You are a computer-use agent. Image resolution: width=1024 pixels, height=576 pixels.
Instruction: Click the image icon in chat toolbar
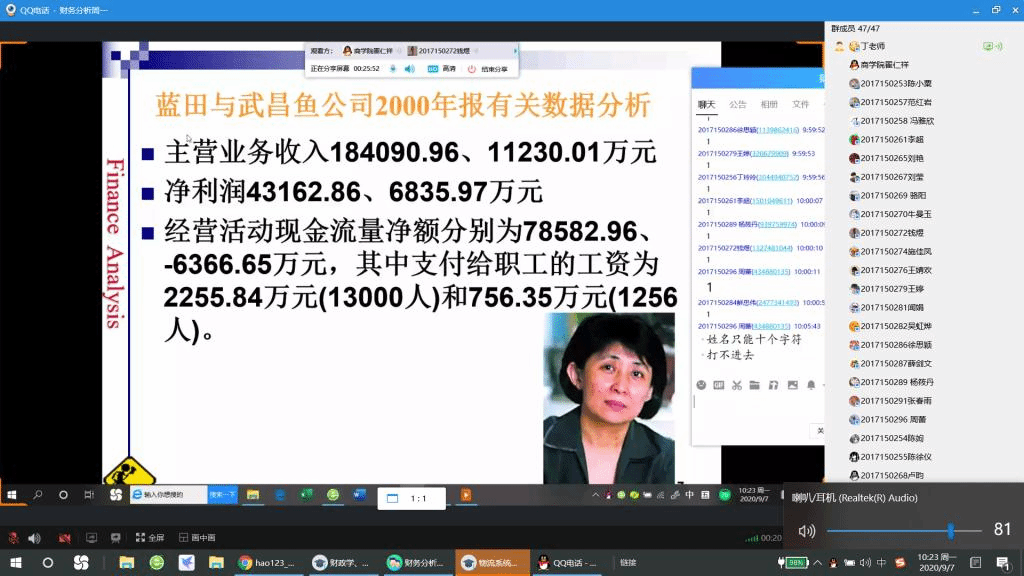[x=792, y=385]
